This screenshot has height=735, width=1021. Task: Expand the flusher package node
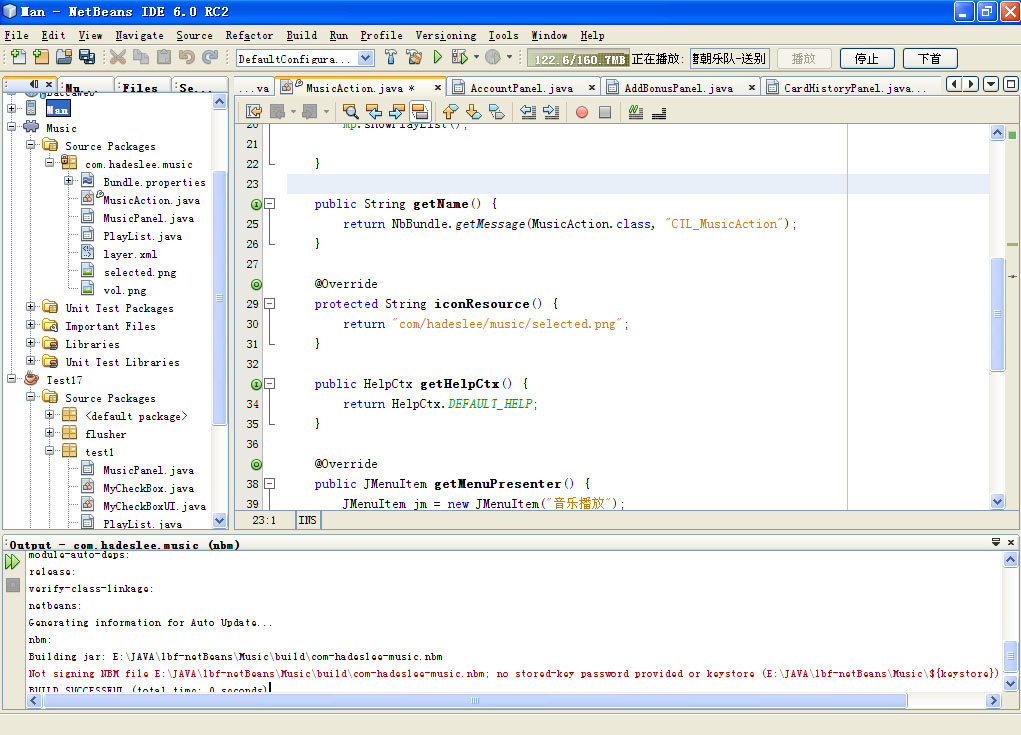pos(49,432)
